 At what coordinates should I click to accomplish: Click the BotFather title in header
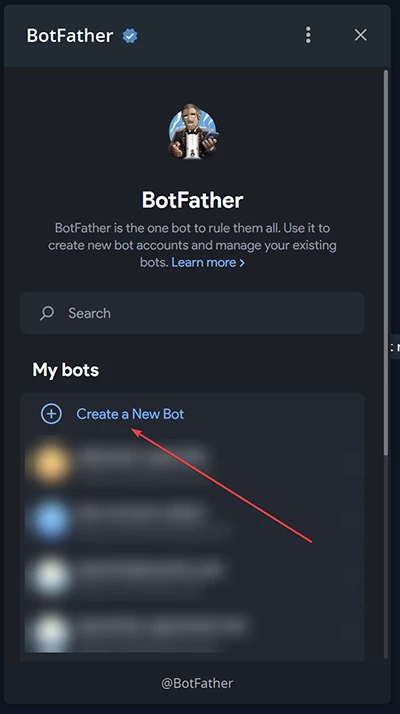(x=70, y=36)
